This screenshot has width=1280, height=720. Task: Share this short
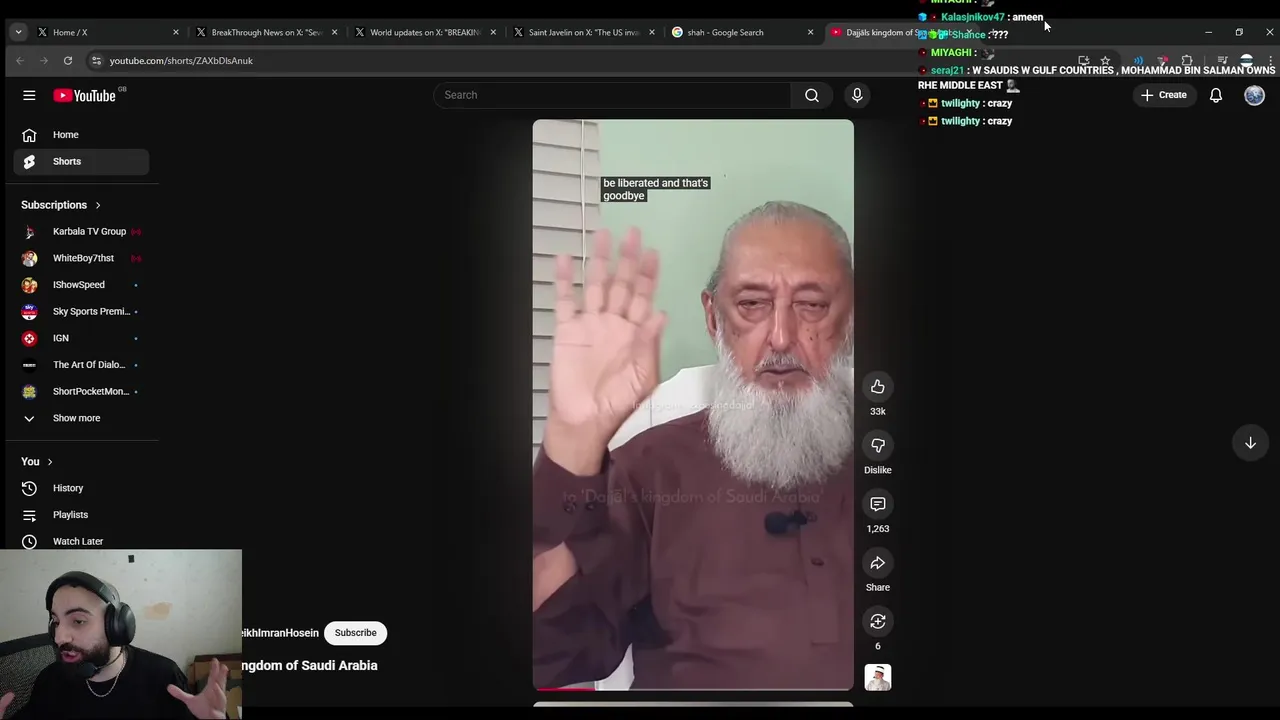tap(878, 563)
